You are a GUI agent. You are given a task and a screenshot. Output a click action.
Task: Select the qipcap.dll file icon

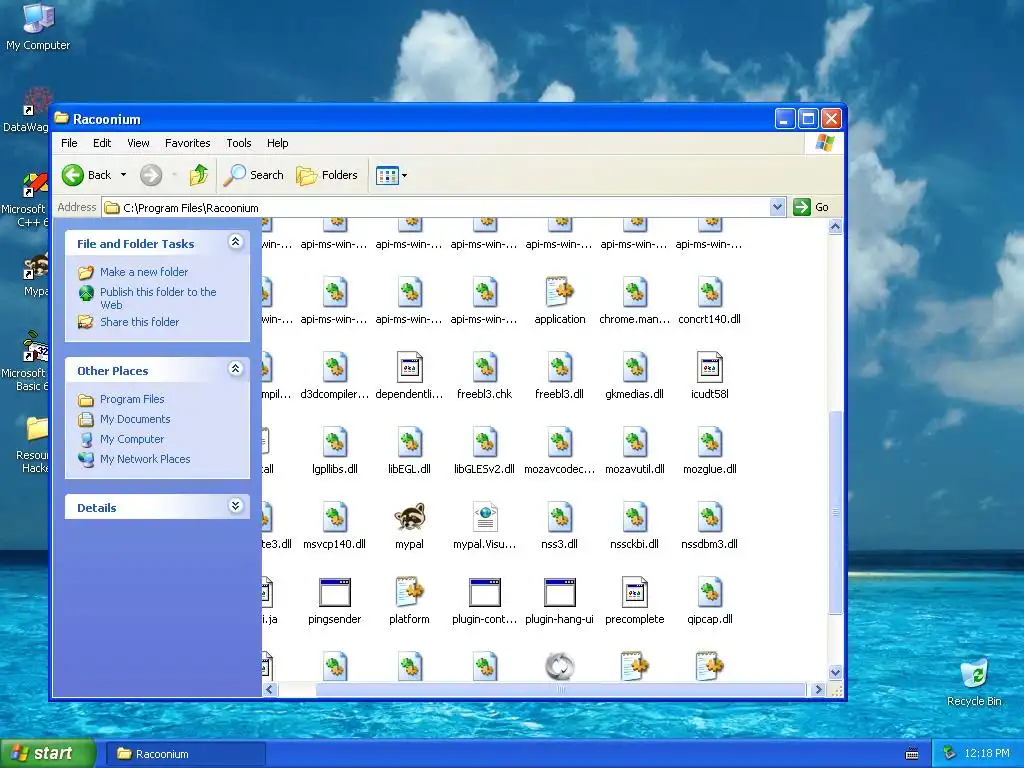click(710, 592)
